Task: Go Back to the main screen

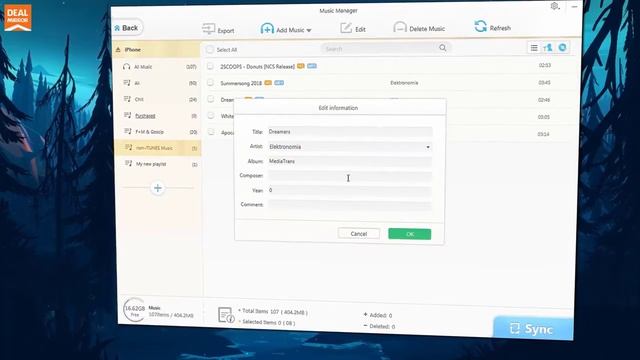Action: (127, 28)
